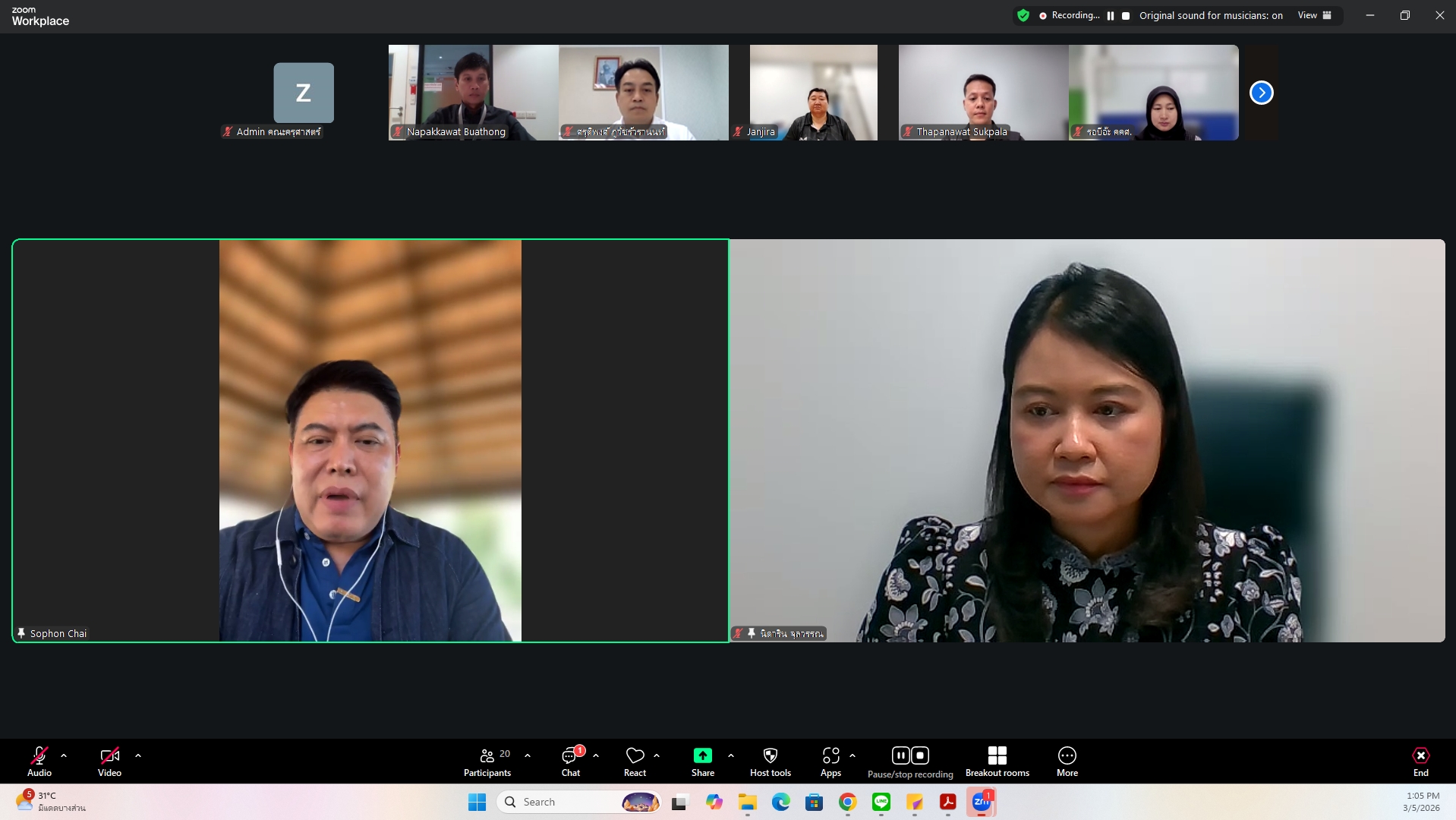Open the View layout menu
The height and width of the screenshot is (820, 1456).
(x=1314, y=15)
